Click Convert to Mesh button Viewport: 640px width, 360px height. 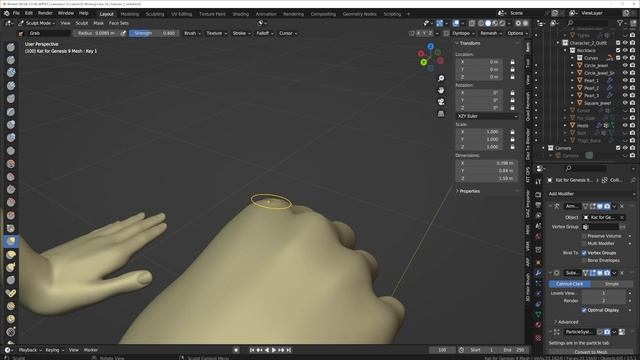tap(591, 352)
